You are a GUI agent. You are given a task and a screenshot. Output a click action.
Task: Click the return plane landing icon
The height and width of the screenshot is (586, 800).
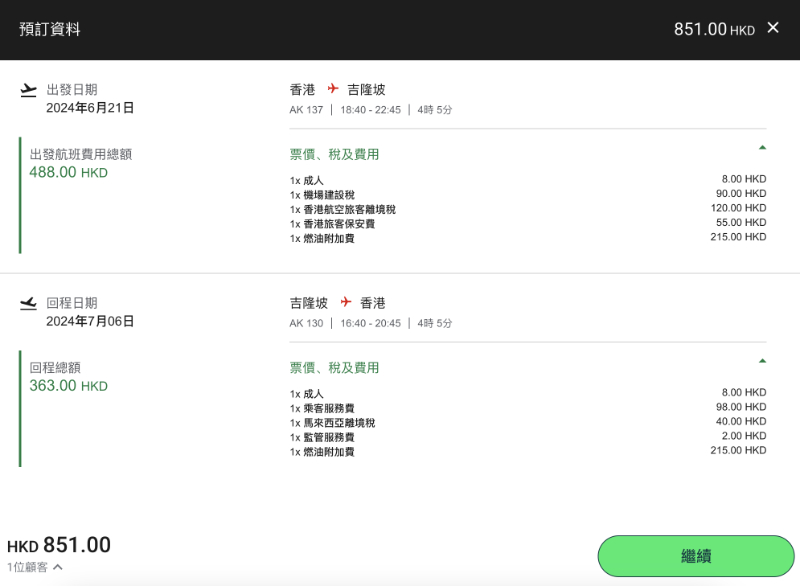coord(29,303)
